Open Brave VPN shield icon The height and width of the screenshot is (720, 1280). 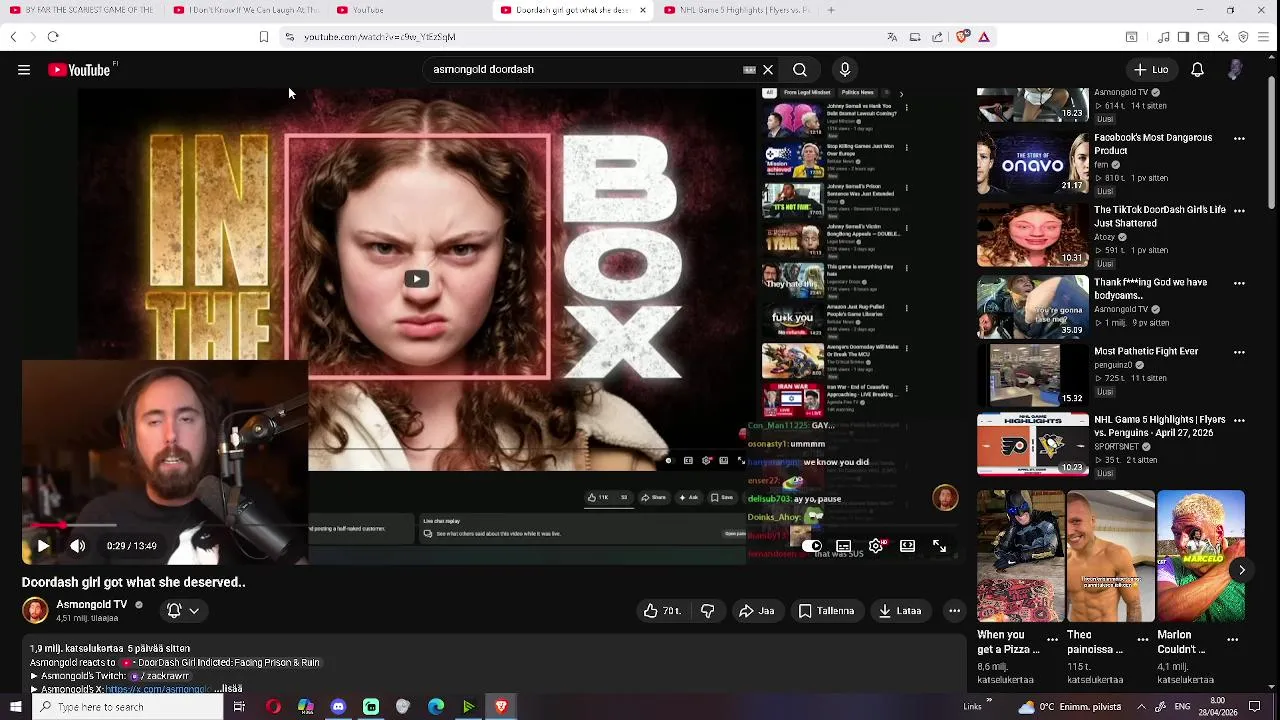point(1243,37)
